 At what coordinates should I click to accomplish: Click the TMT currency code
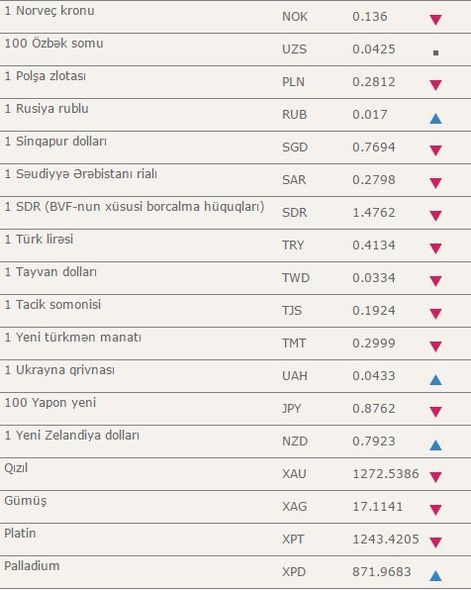(x=294, y=343)
